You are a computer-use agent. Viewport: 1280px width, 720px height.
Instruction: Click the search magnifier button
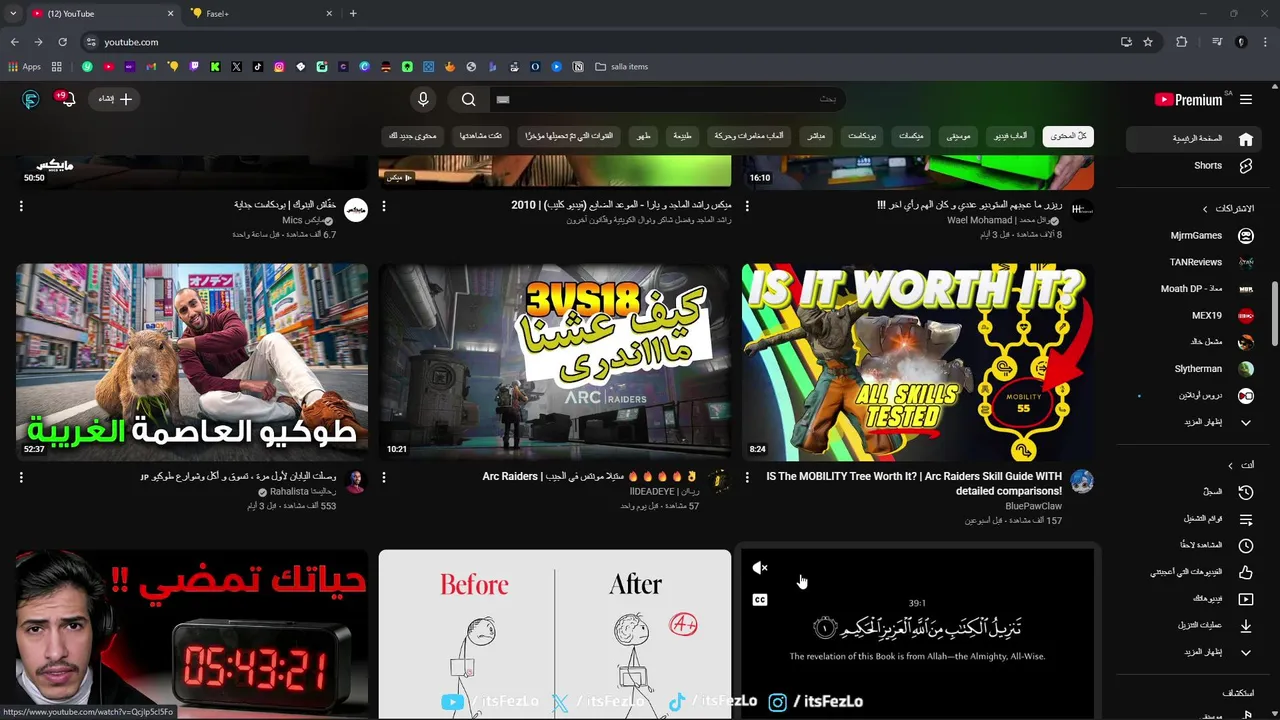[468, 99]
